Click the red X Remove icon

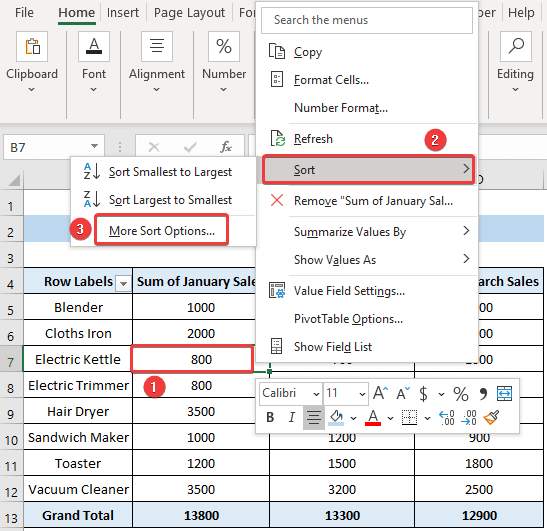[x=277, y=200]
